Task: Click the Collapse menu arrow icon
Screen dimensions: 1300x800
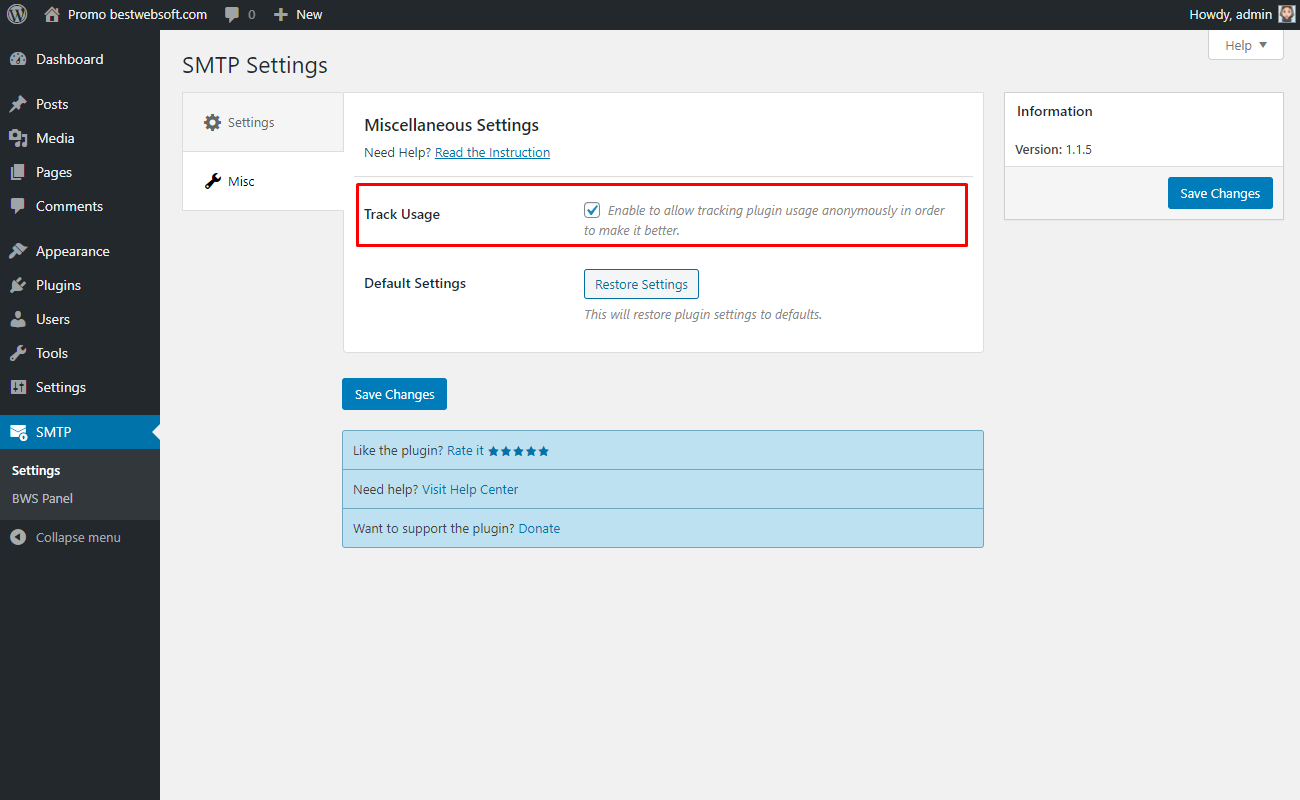Action: pyautogui.click(x=18, y=537)
